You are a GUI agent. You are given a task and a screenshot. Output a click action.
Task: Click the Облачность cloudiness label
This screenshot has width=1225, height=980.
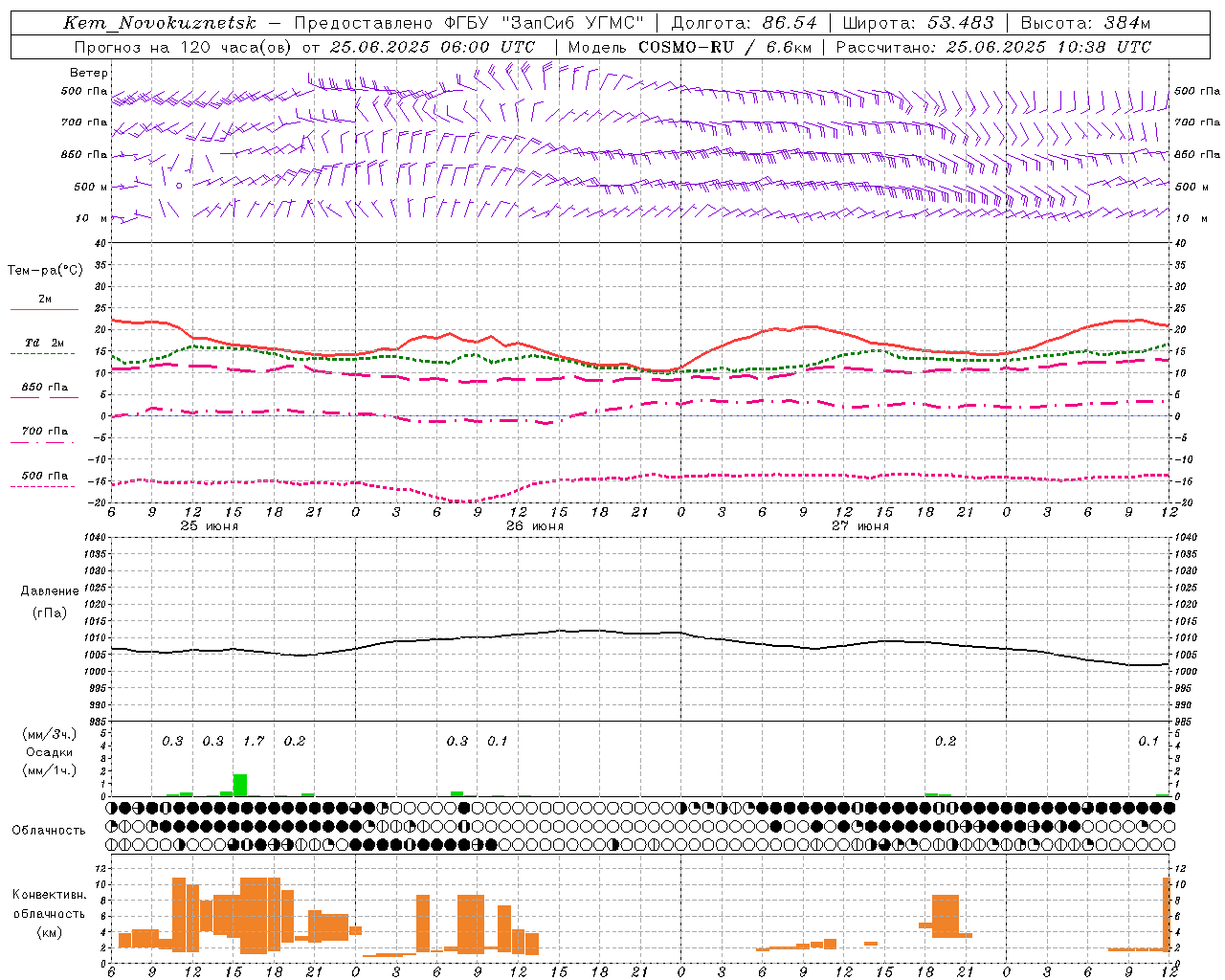click(x=49, y=830)
